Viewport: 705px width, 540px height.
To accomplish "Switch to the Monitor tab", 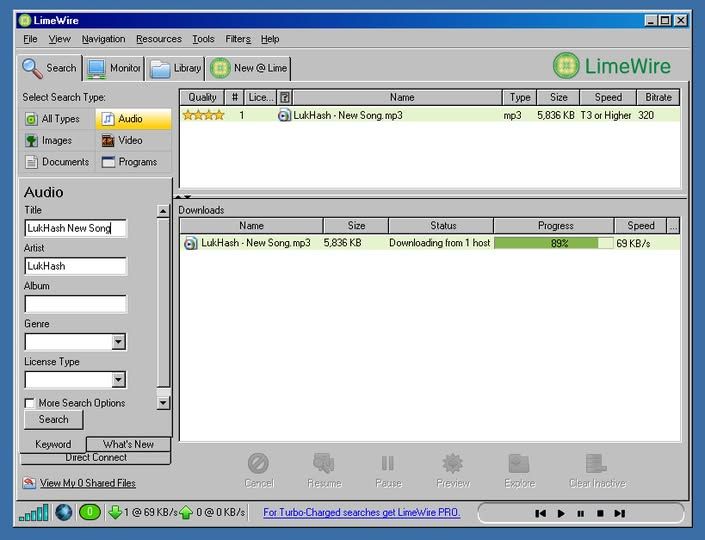I will (114, 68).
